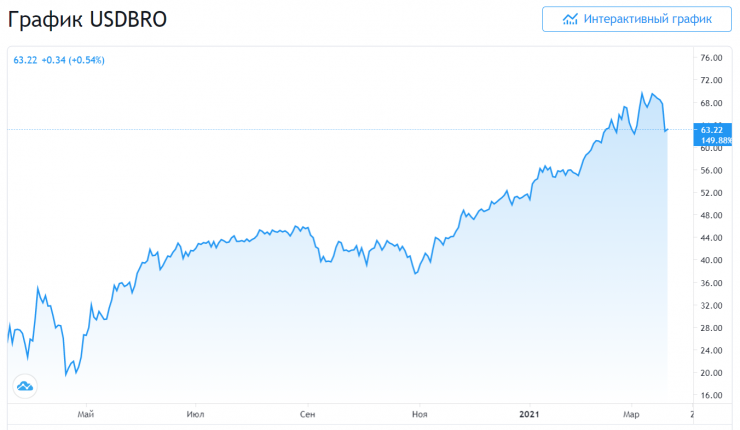Click the Июл label on time axis
This screenshot has height=430, width=740.
pos(196,413)
